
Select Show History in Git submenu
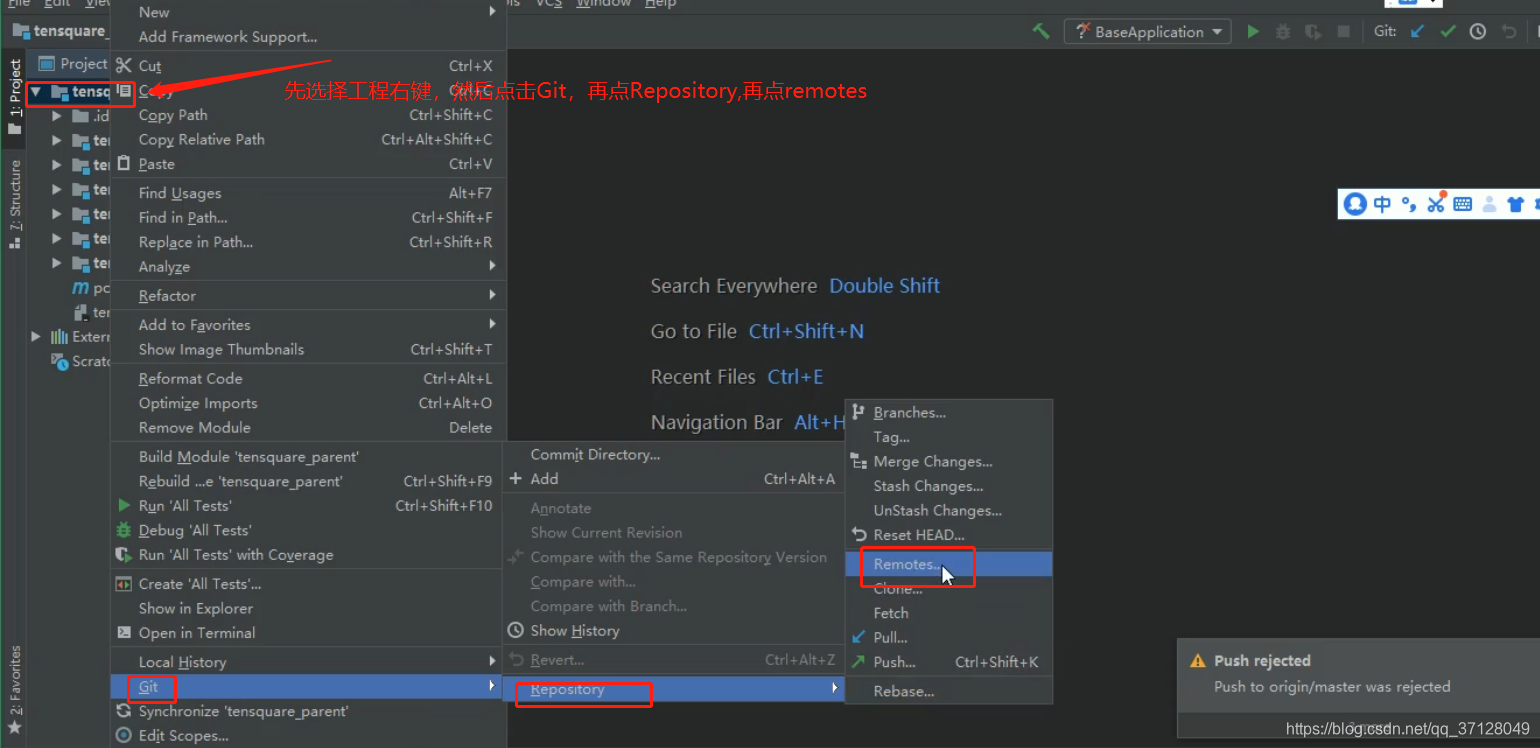(x=674, y=631)
